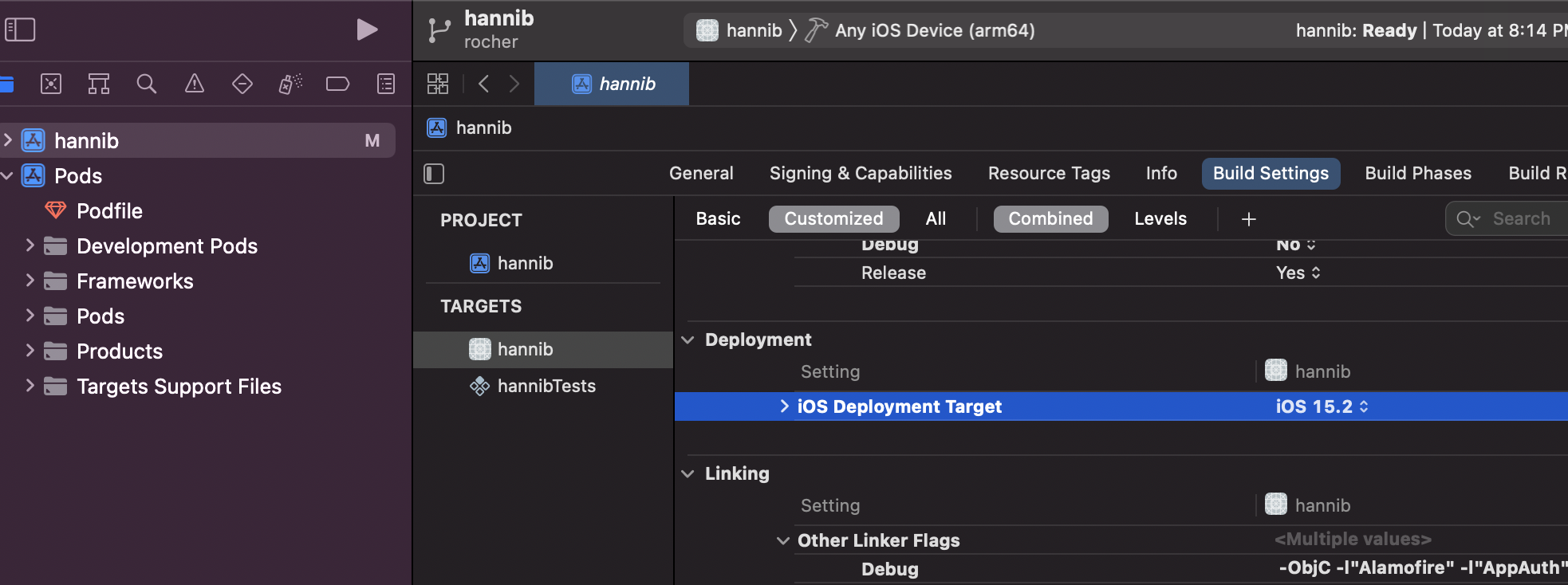Add a build setting with plus button
Viewport: 1568px width, 585px height.
click(1249, 218)
